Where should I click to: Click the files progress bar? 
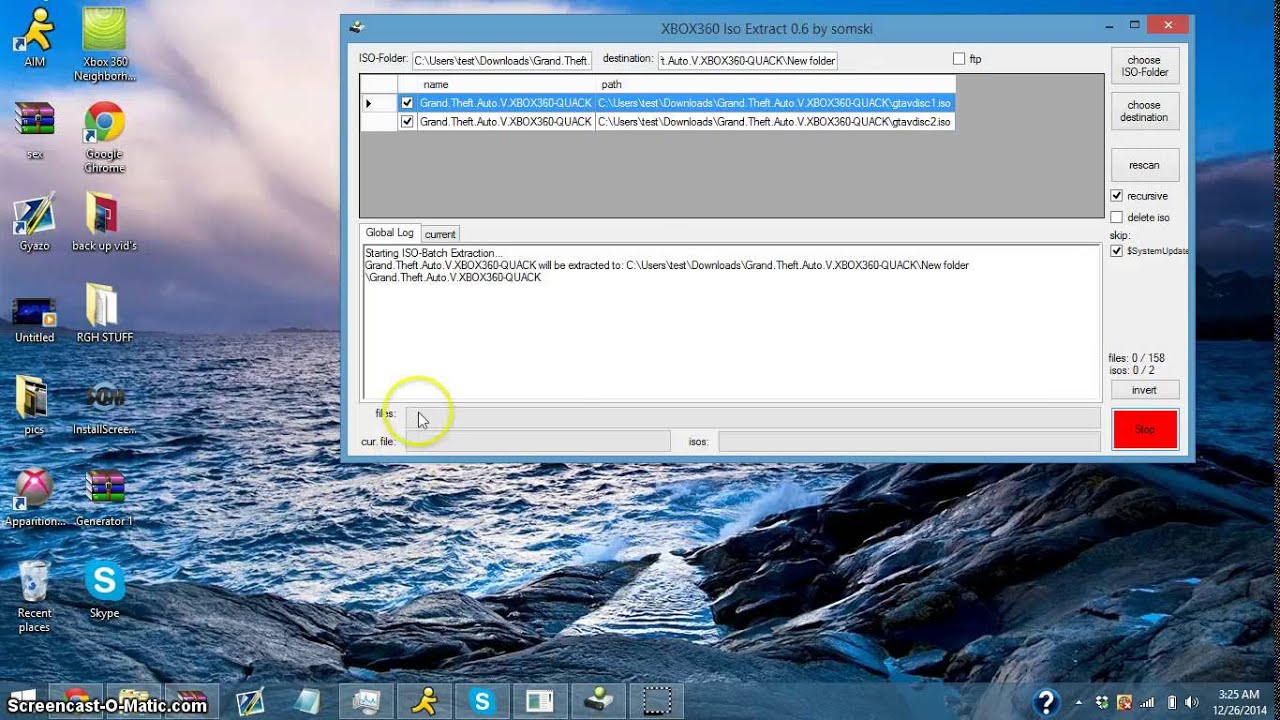pyautogui.click(x=752, y=417)
